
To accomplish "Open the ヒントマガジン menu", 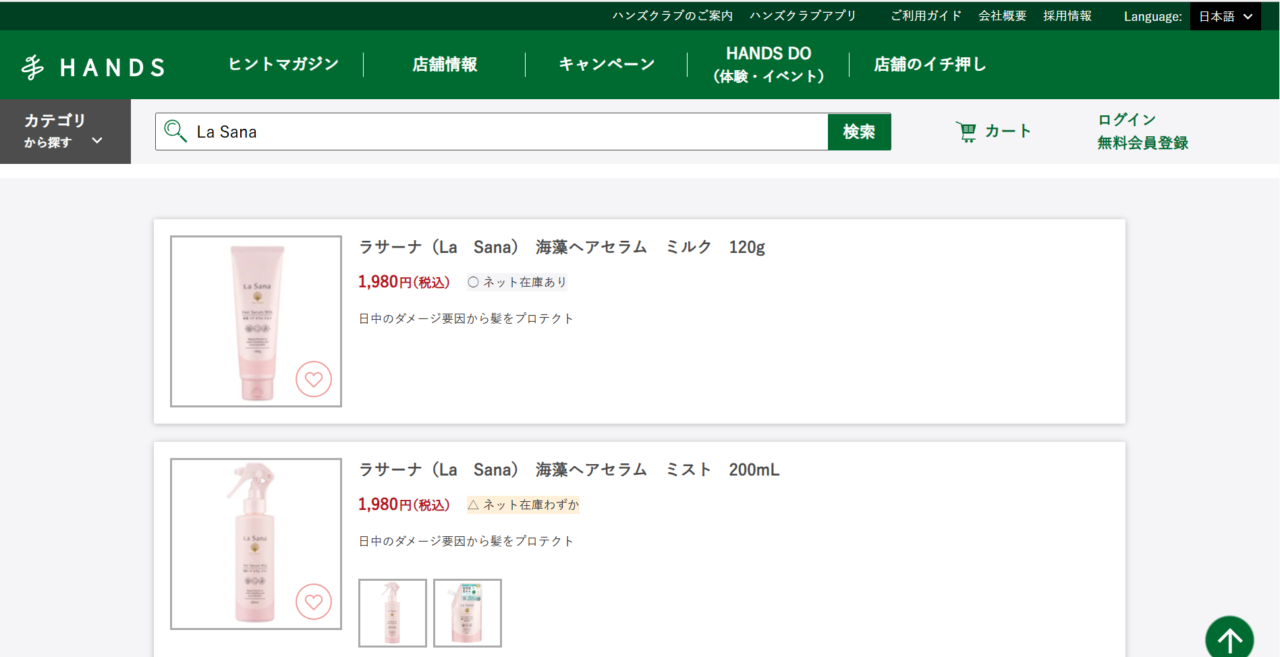I will pos(284,64).
